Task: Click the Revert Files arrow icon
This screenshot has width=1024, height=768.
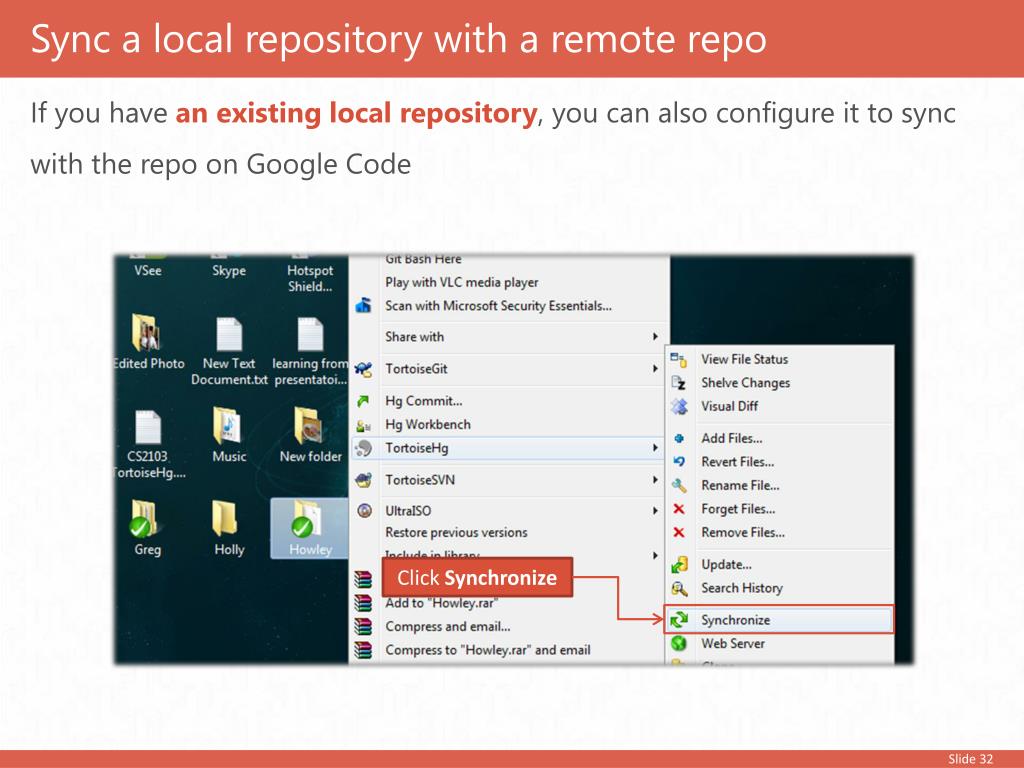Action: coord(679,462)
